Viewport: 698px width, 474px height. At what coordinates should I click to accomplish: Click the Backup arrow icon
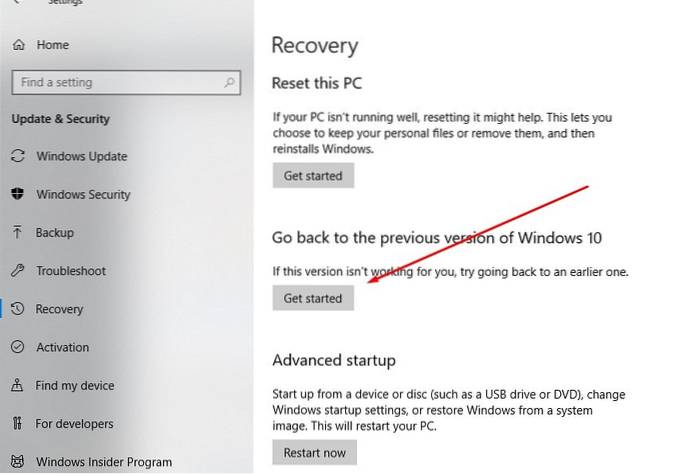click(17, 232)
